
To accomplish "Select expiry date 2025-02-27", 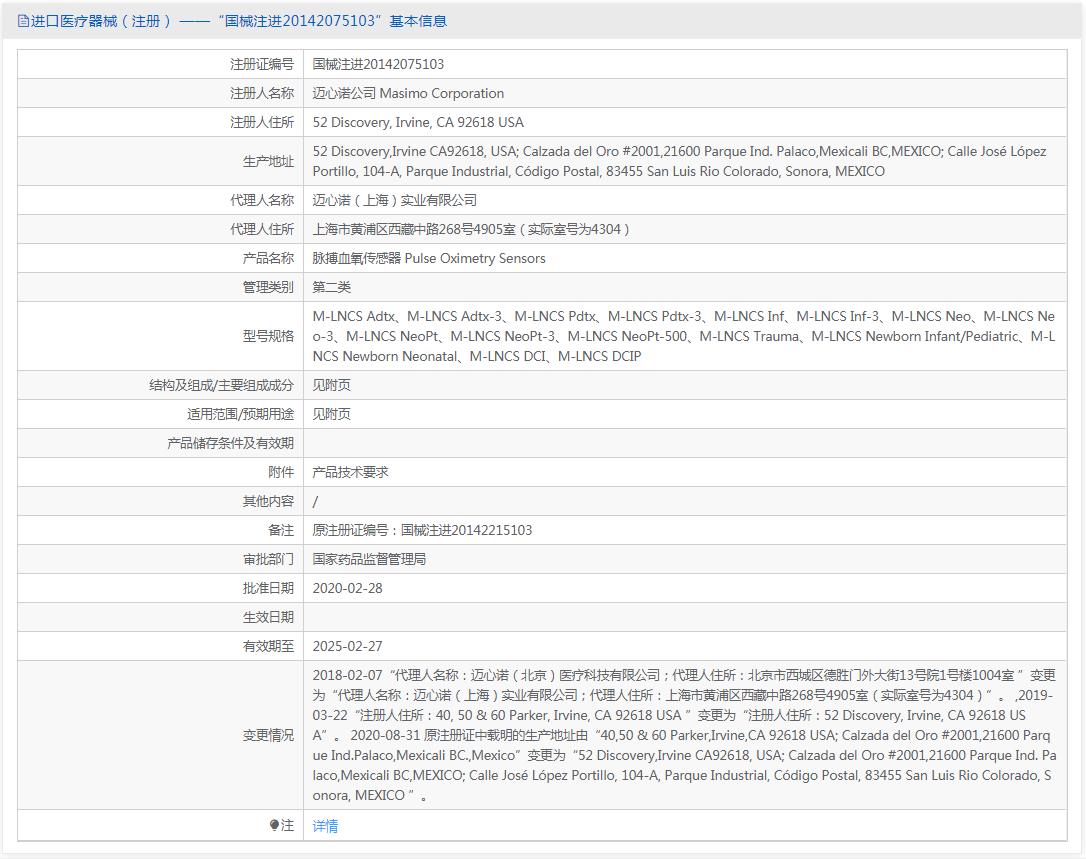I will point(348,647).
